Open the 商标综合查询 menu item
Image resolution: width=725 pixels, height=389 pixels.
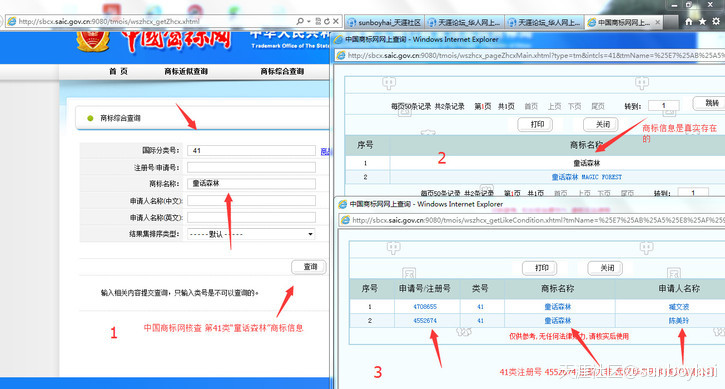282,71
